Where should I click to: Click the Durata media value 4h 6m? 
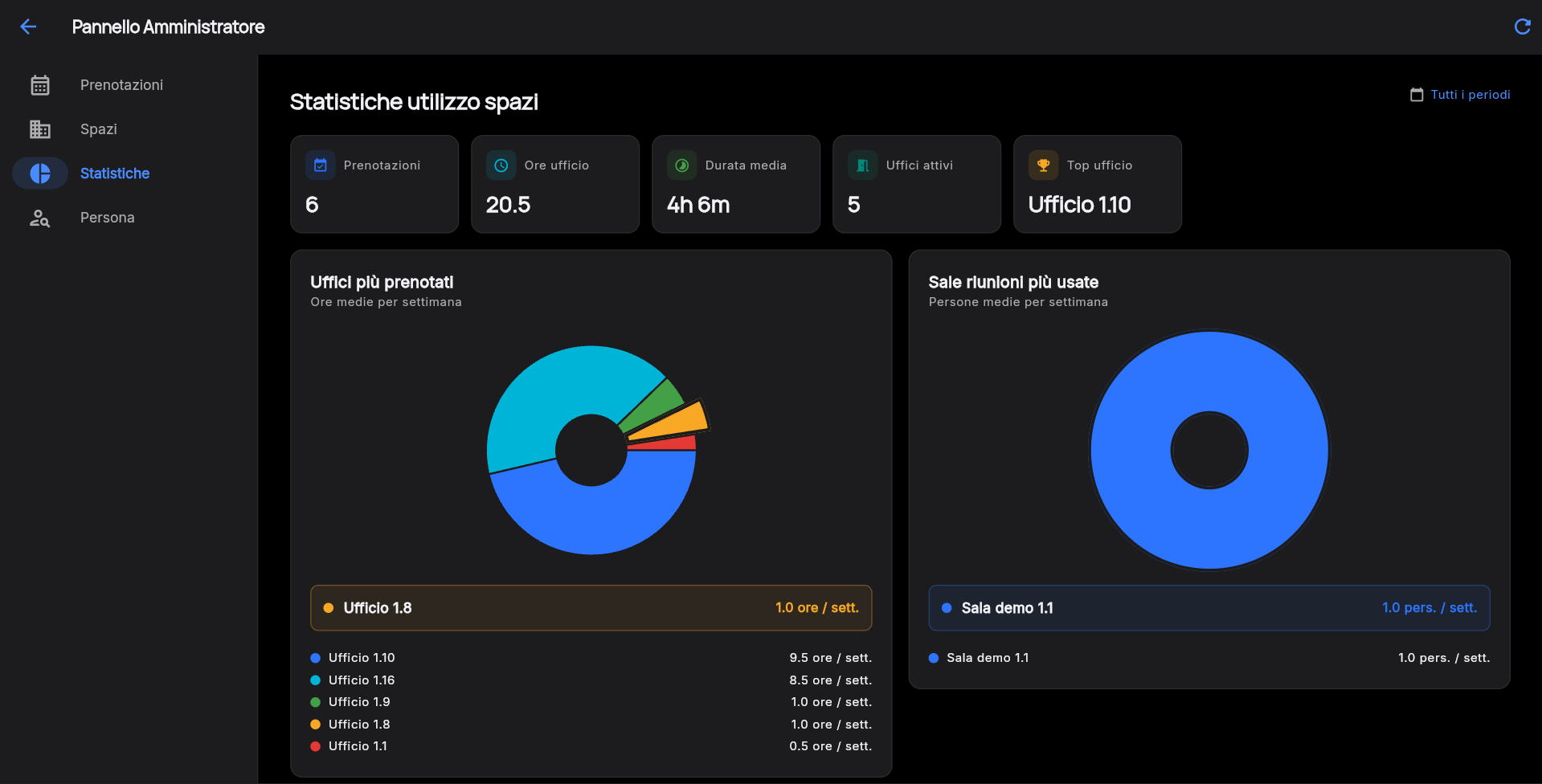698,205
